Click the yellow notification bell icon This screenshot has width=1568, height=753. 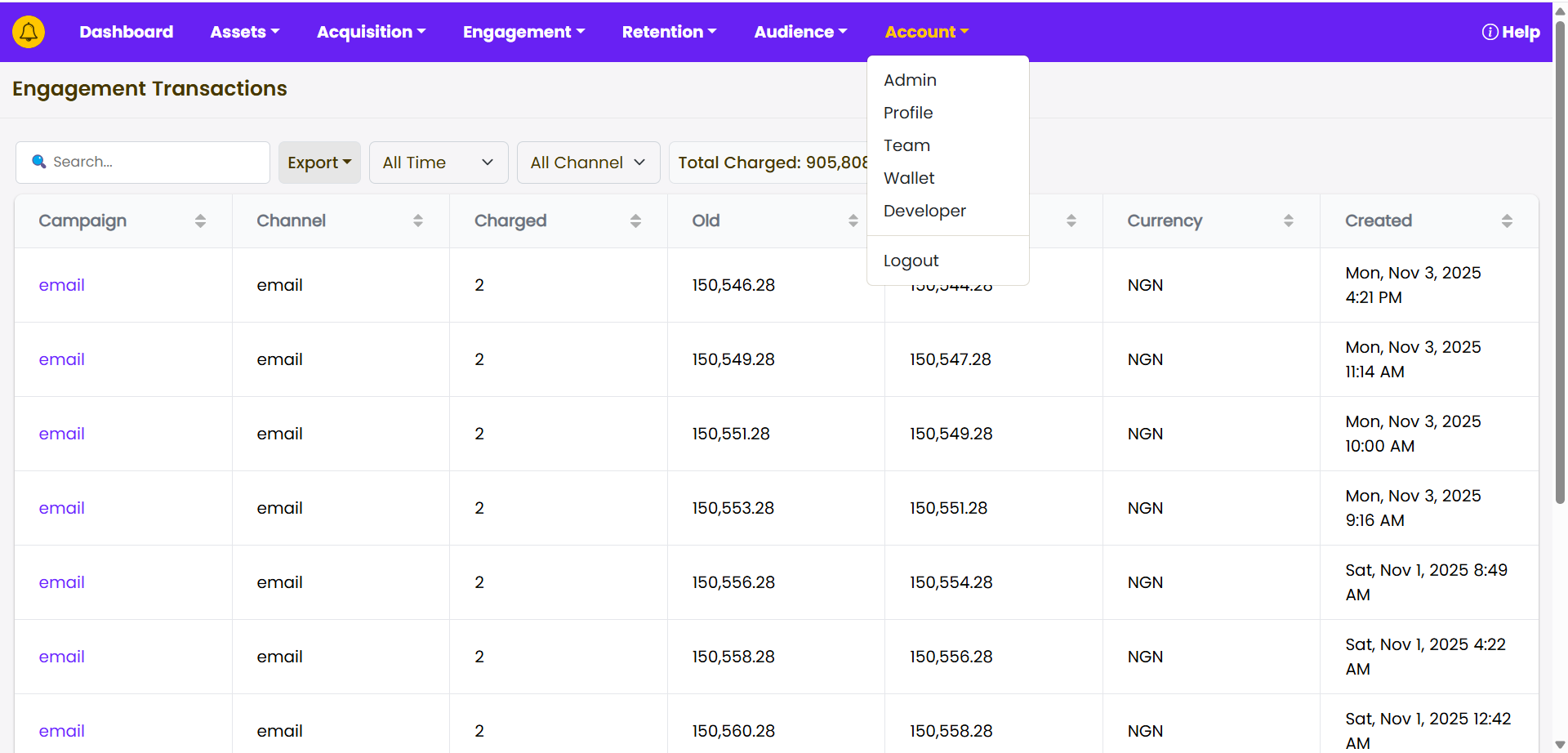coord(29,32)
